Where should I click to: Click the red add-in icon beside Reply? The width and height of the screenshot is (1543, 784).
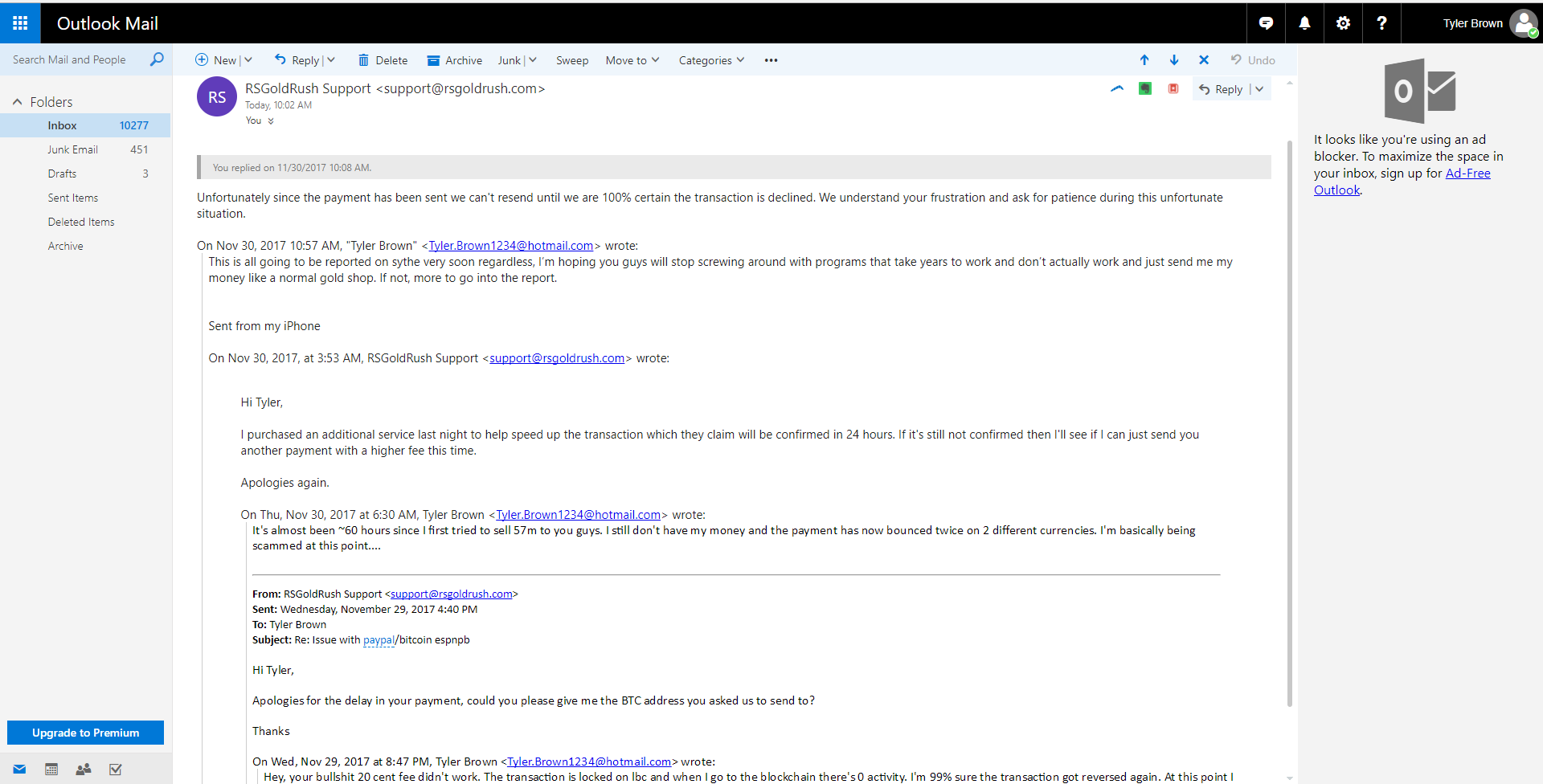[x=1173, y=89]
